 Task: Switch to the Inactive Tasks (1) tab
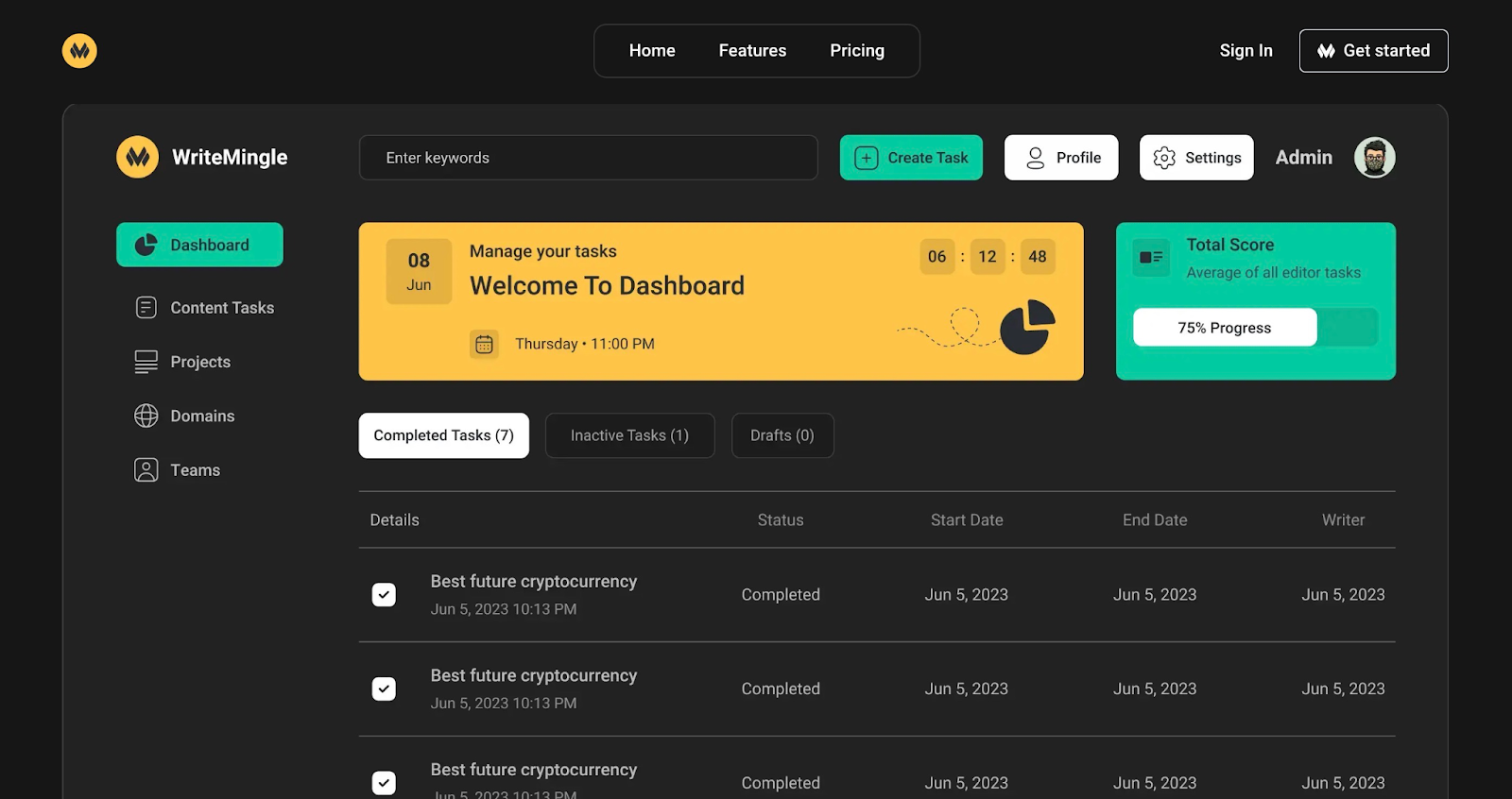pos(629,435)
